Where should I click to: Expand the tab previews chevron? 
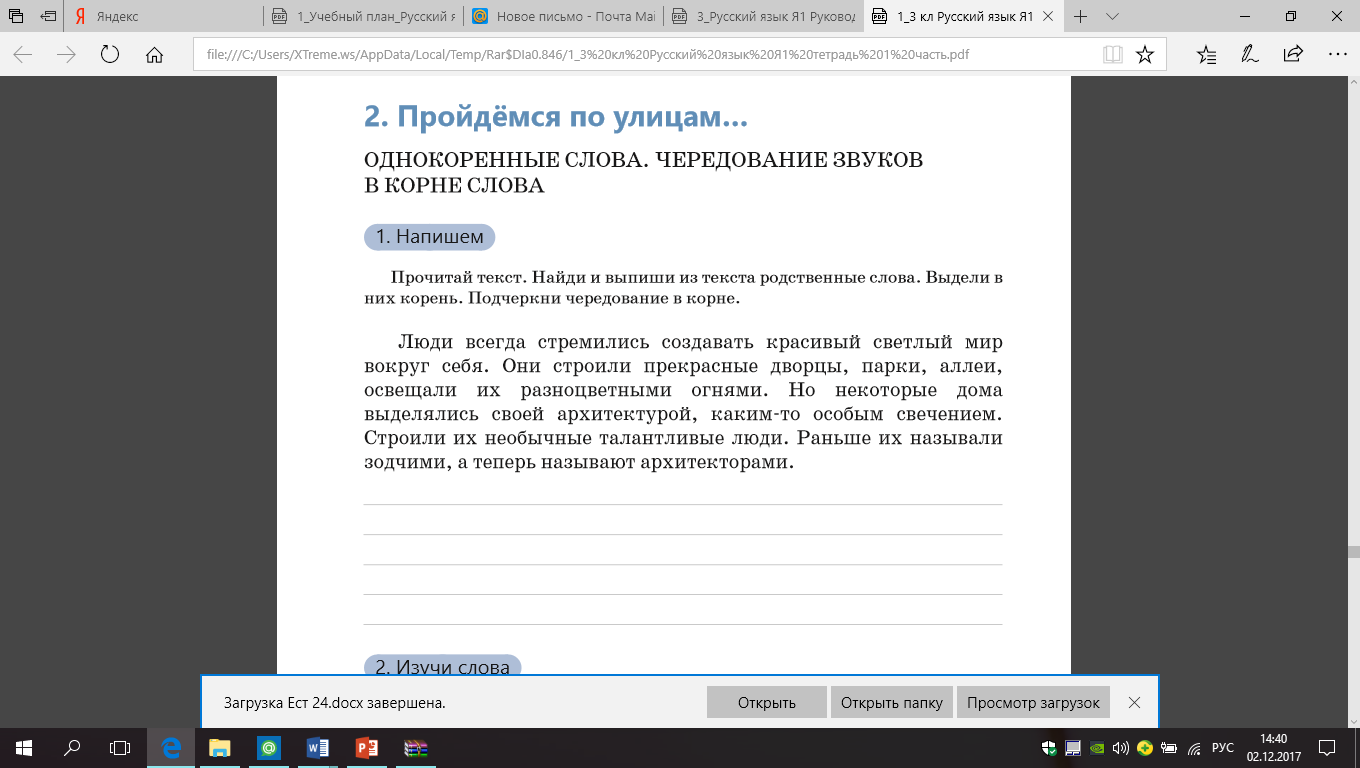tap(1112, 17)
